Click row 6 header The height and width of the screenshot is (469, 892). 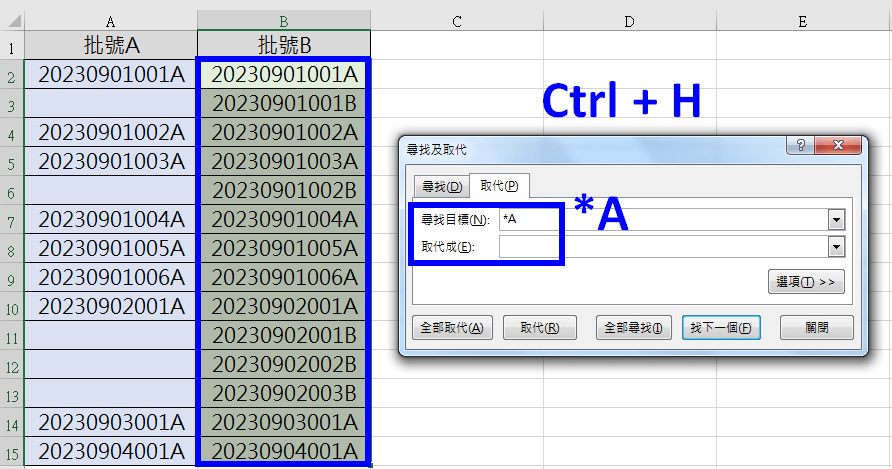click(x=11, y=190)
